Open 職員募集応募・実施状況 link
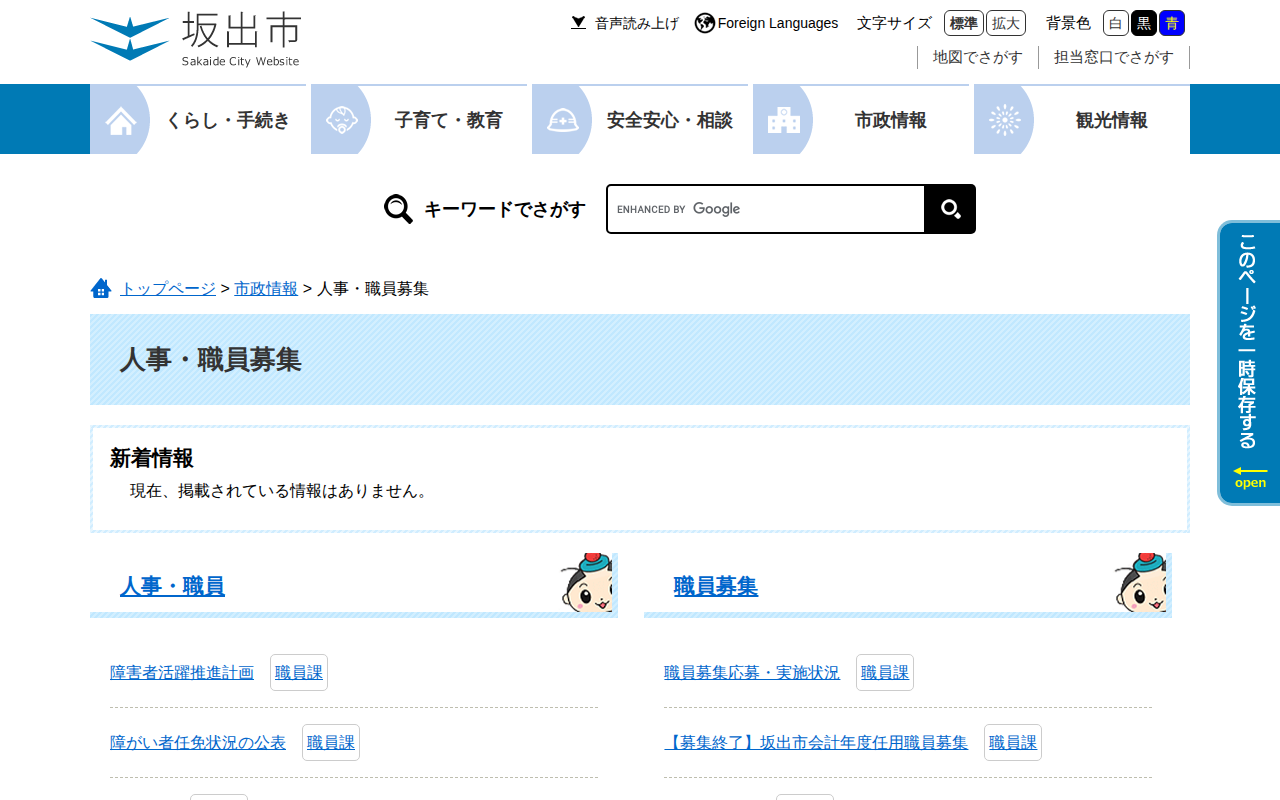Image resolution: width=1280 pixels, height=800 pixels. click(752, 672)
